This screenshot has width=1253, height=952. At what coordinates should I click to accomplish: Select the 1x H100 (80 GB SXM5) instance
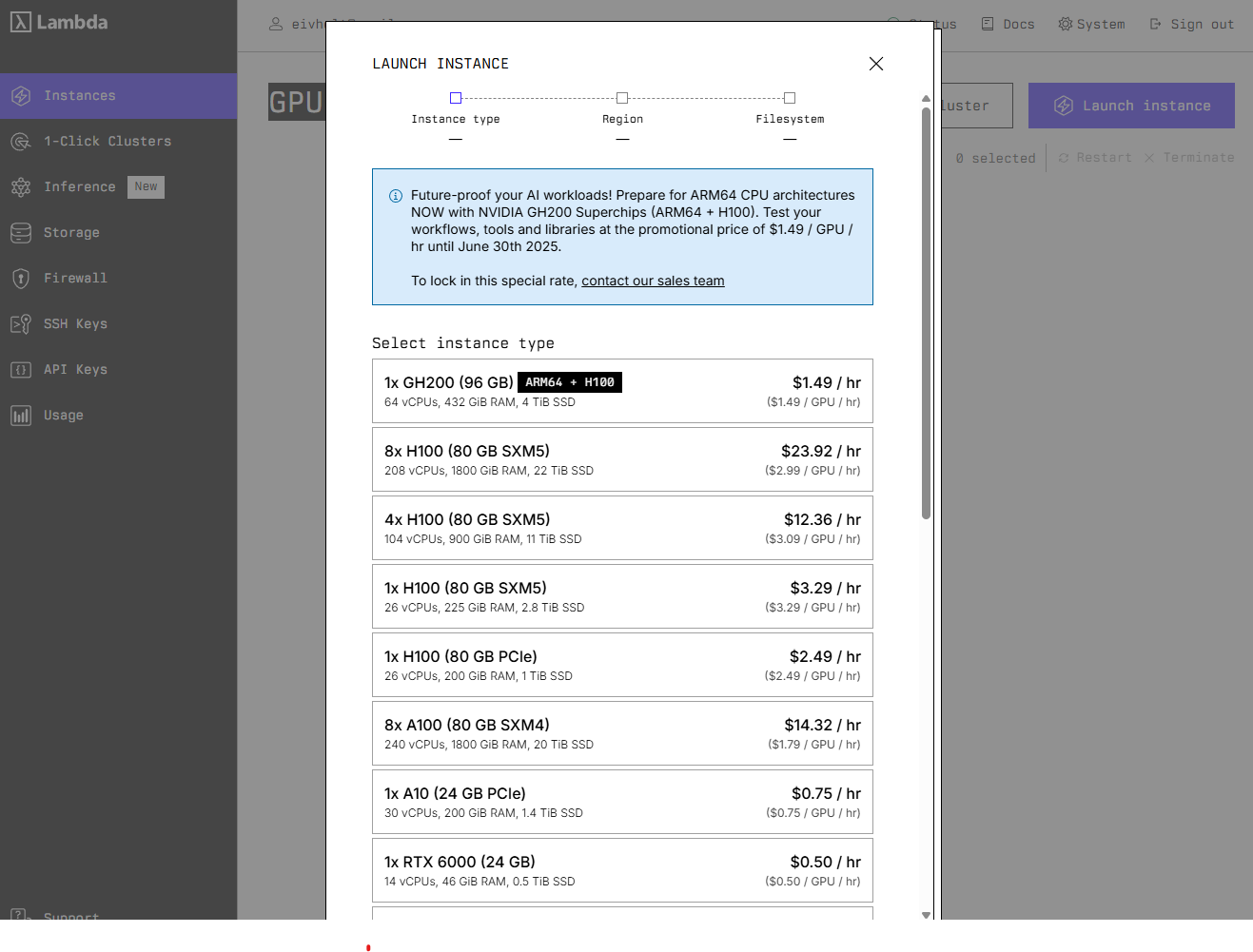click(622, 596)
